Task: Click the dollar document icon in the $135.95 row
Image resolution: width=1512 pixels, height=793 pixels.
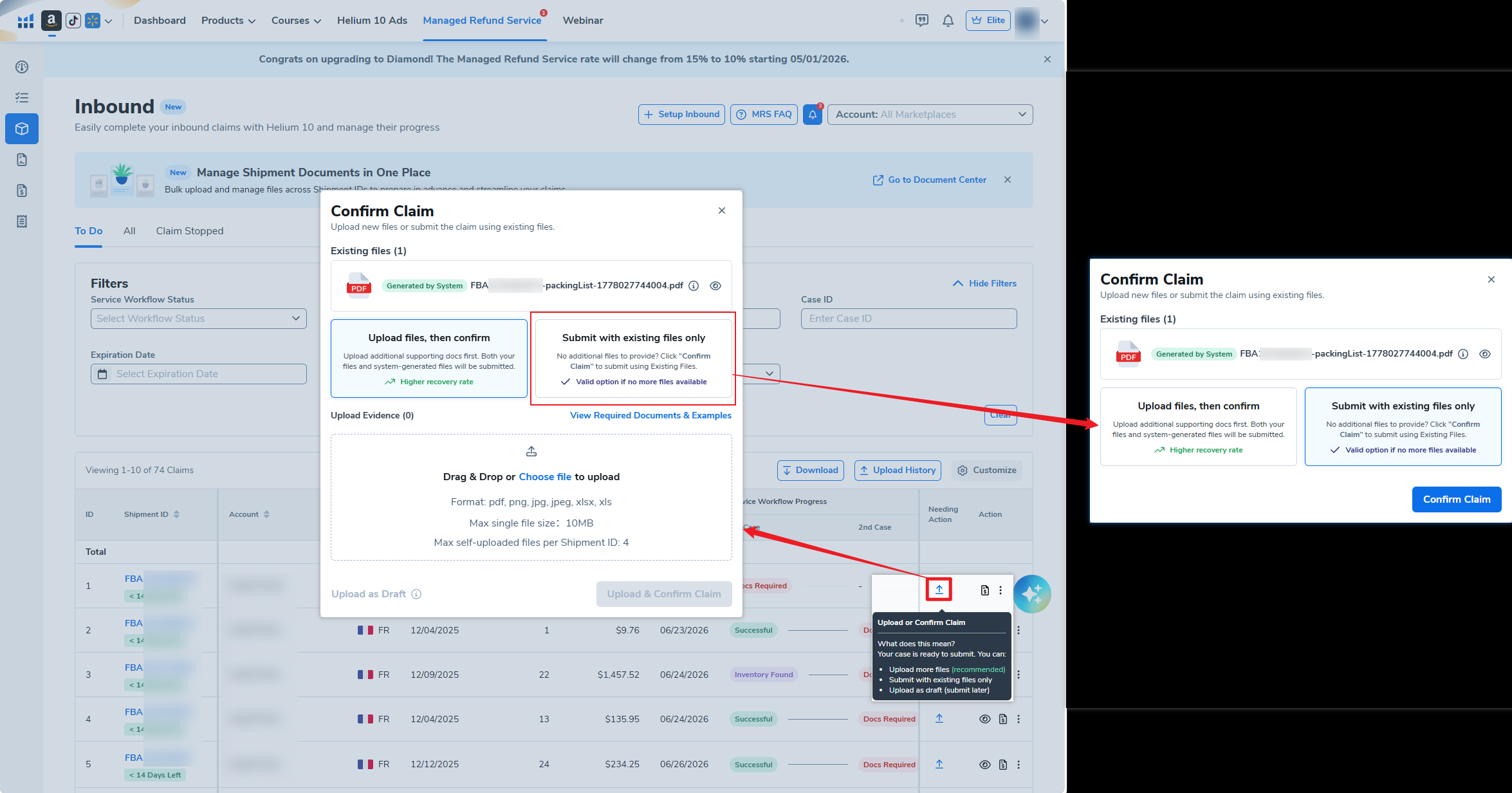Action: click(1002, 719)
